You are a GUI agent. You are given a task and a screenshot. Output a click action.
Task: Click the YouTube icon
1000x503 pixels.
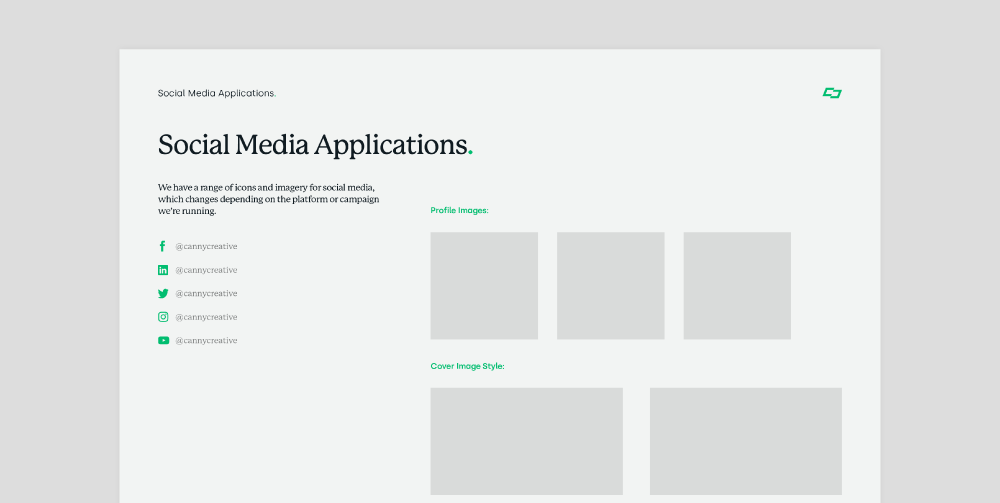coord(163,340)
